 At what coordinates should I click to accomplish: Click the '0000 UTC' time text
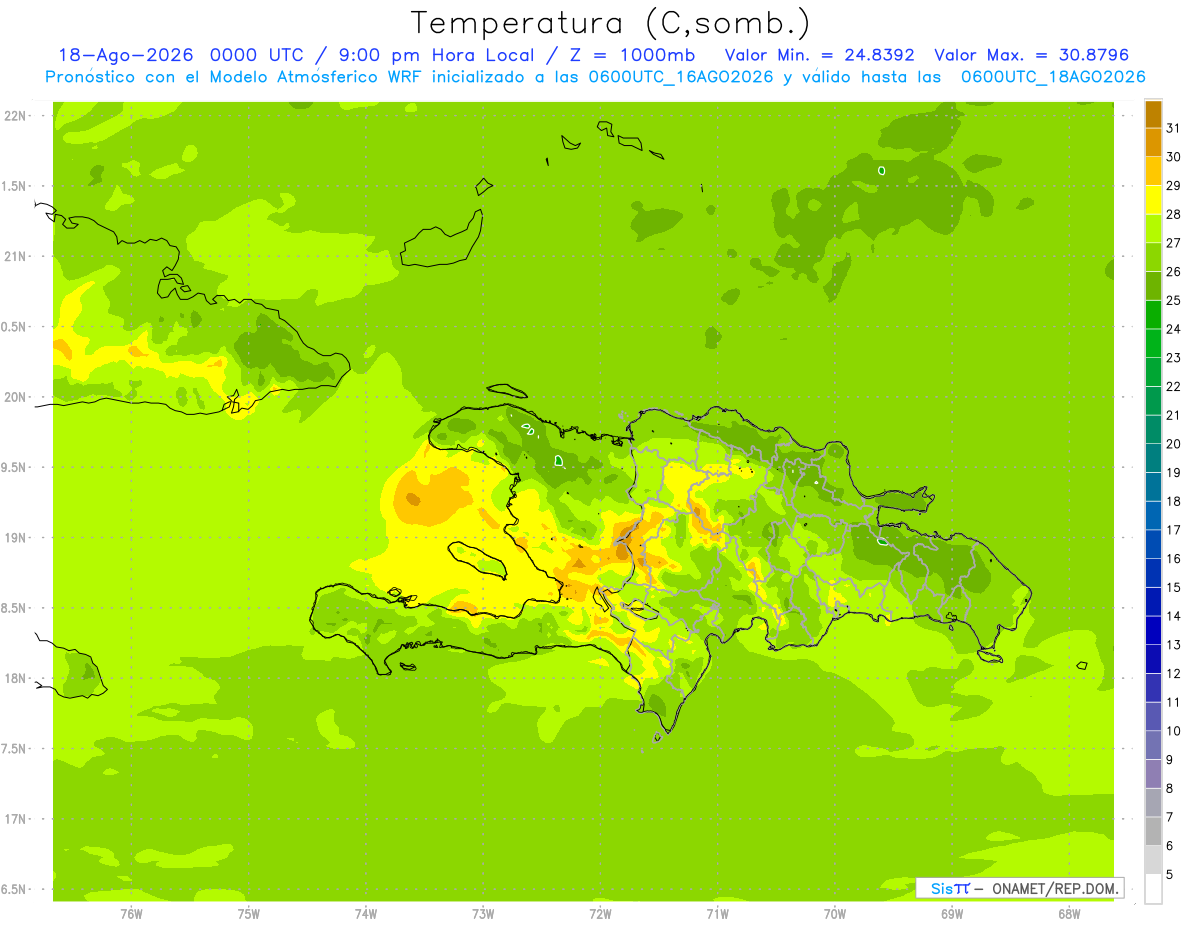coord(257,55)
